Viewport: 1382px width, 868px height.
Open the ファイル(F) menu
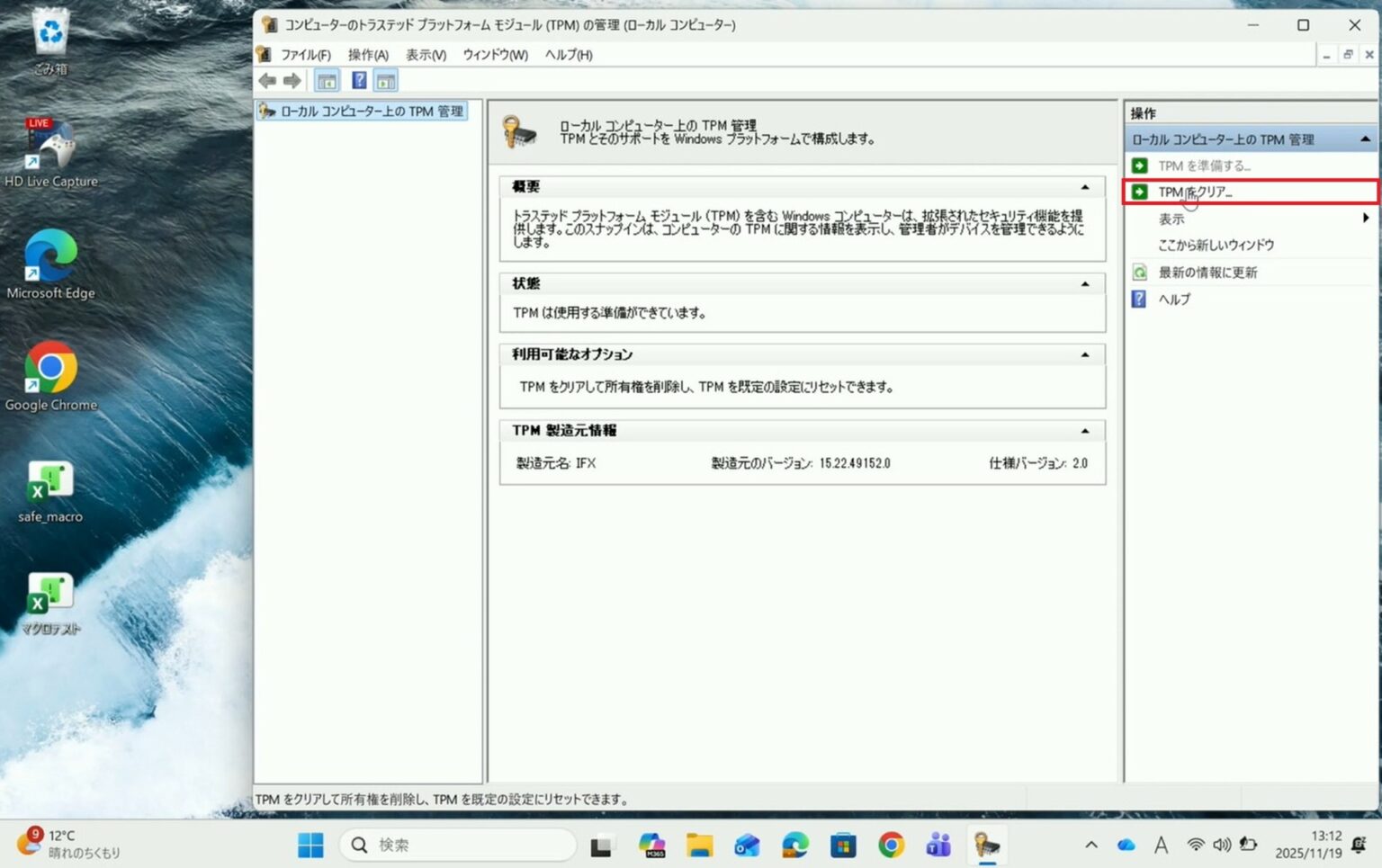point(304,55)
